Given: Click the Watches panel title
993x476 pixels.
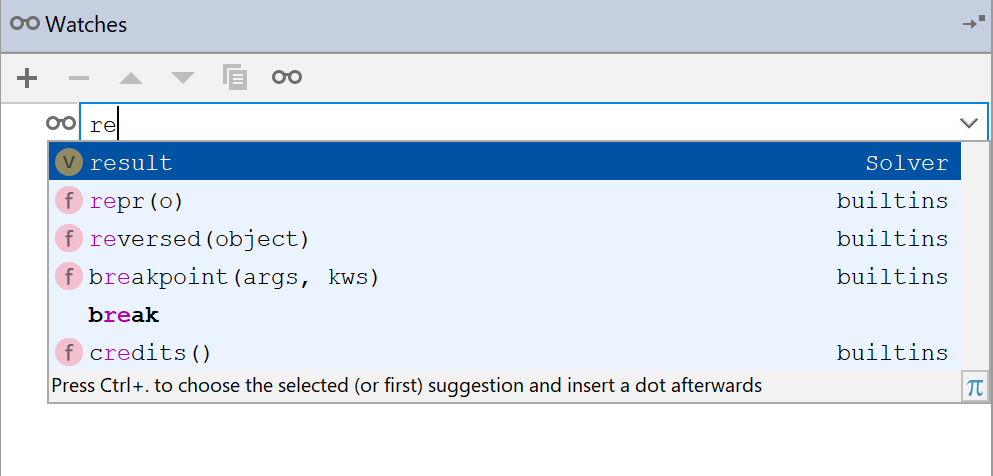Looking at the screenshot, I should coord(86,25).
